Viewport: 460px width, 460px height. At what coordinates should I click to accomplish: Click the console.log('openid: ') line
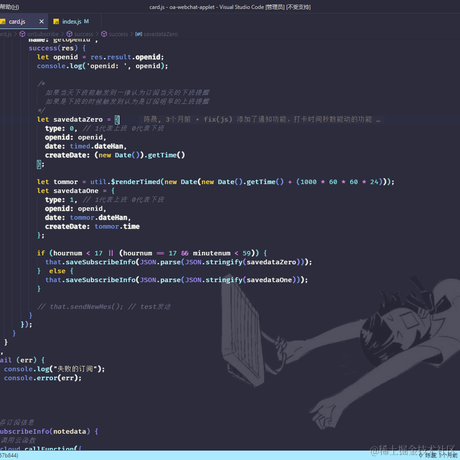point(102,66)
